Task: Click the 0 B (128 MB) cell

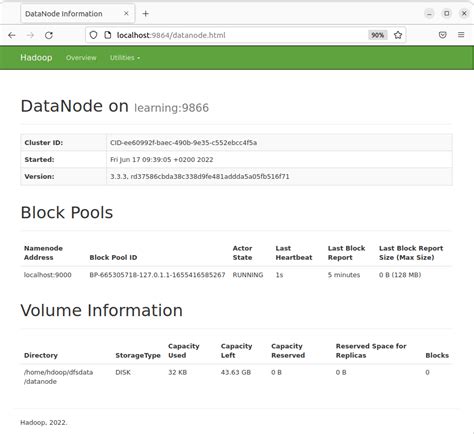Action: click(400, 275)
